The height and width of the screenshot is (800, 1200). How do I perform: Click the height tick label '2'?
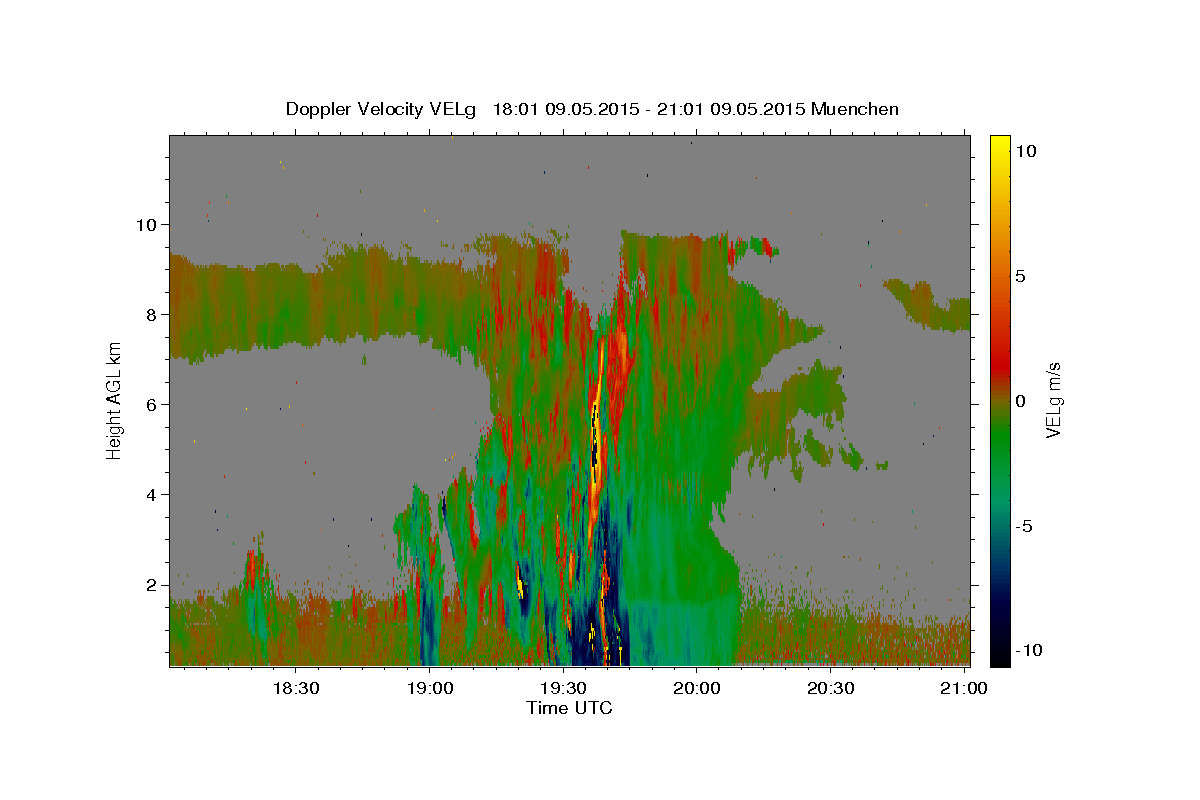tap(153, 585)
